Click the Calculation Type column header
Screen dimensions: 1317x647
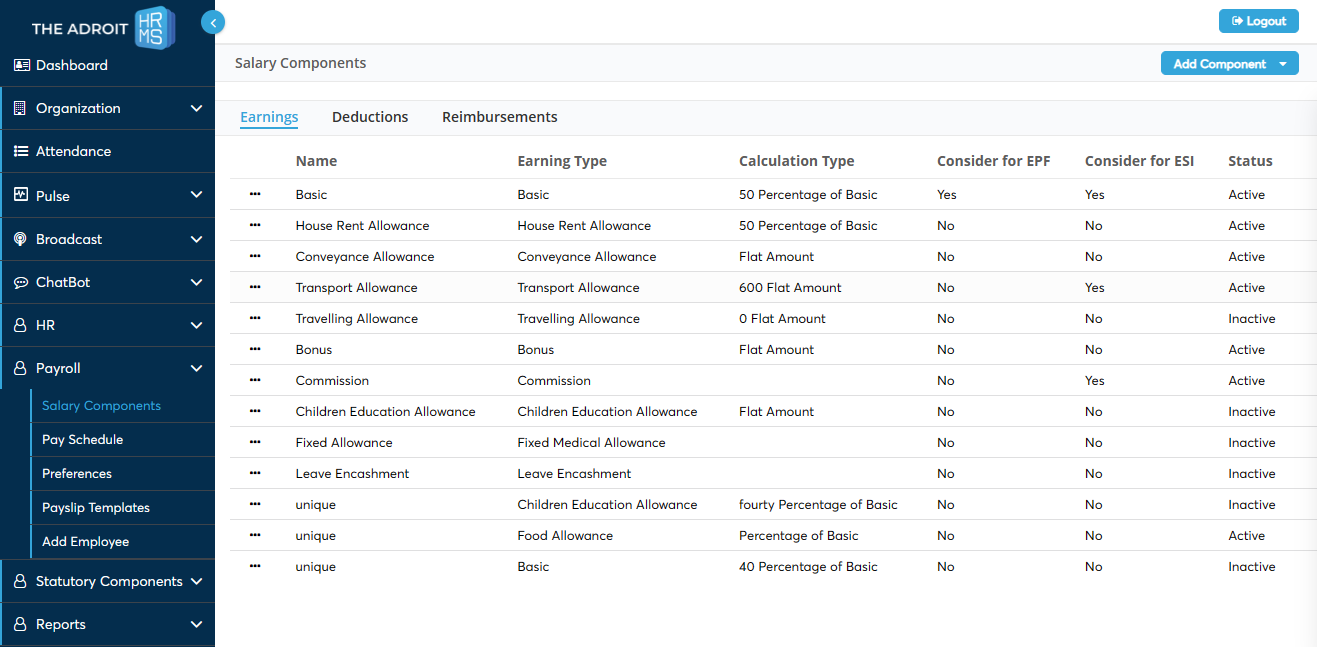tap(797, 161)
